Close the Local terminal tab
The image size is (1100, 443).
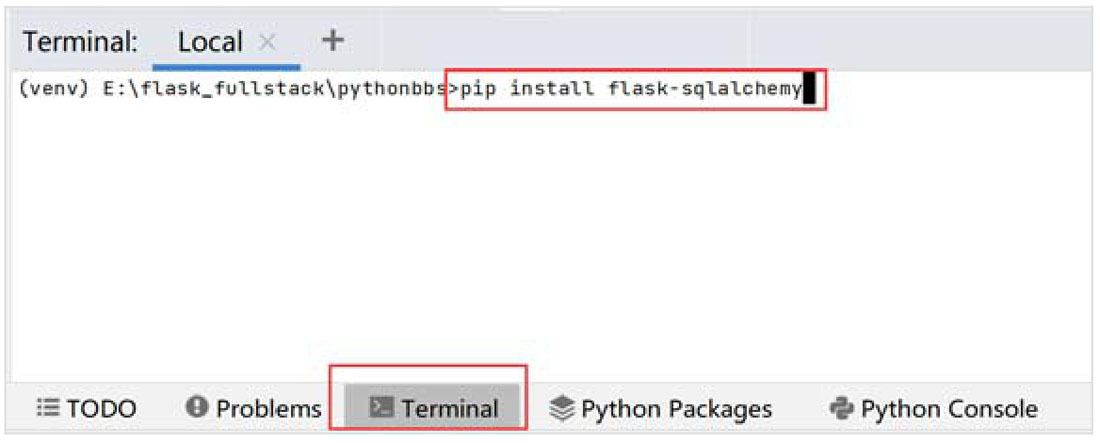click(267, 43)
